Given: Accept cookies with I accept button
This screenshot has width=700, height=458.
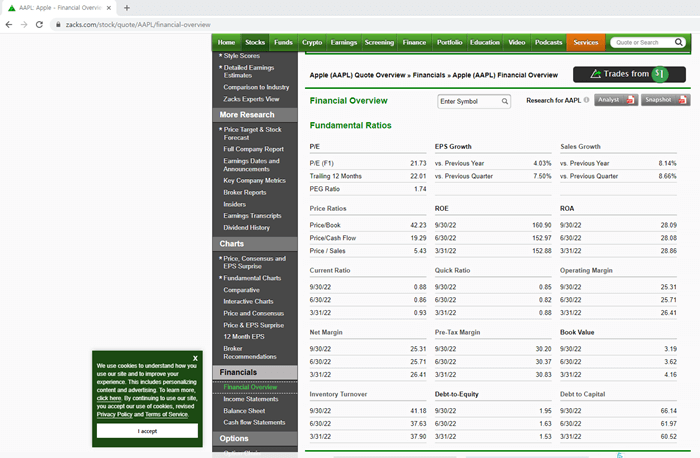Looking at the screenshot, I should [x=147, y=431].
